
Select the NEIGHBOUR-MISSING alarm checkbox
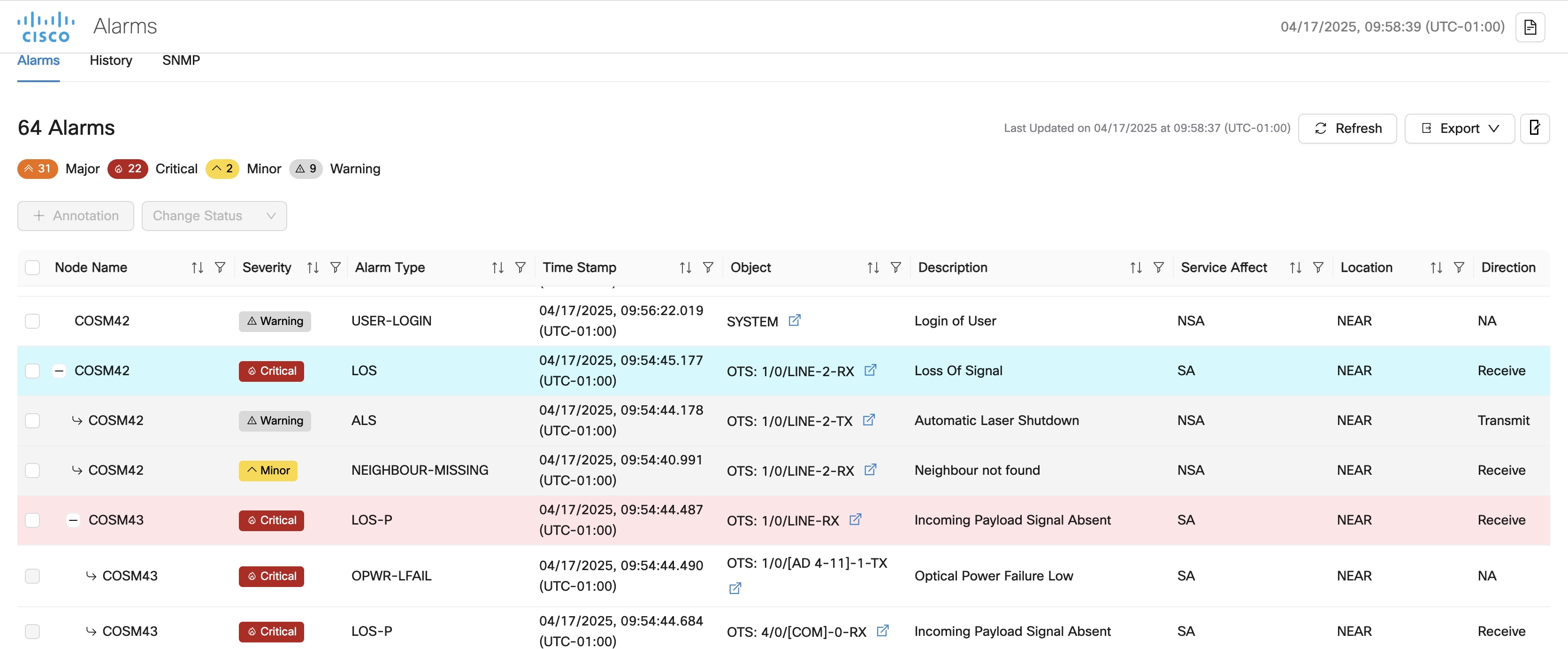point(32,471)
